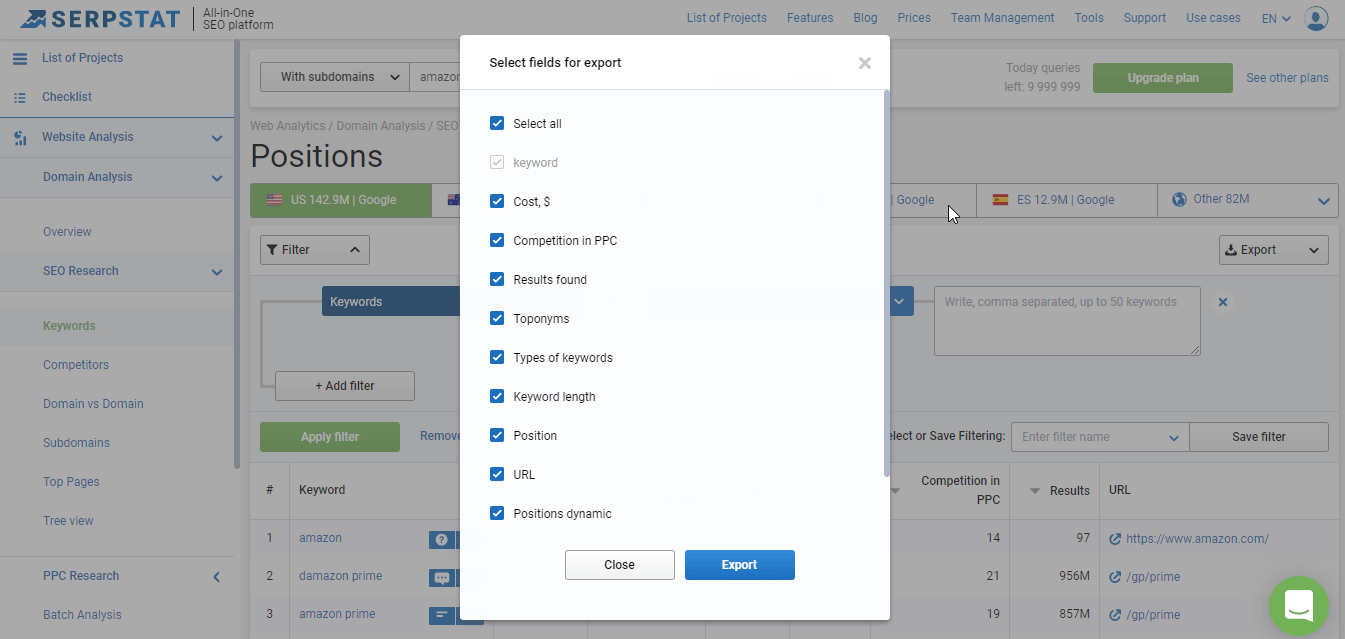Uncheck Types of keywords checkbox
Image resolution: width=1345 pixels, height=639 pixels.
tap(497, 357)
